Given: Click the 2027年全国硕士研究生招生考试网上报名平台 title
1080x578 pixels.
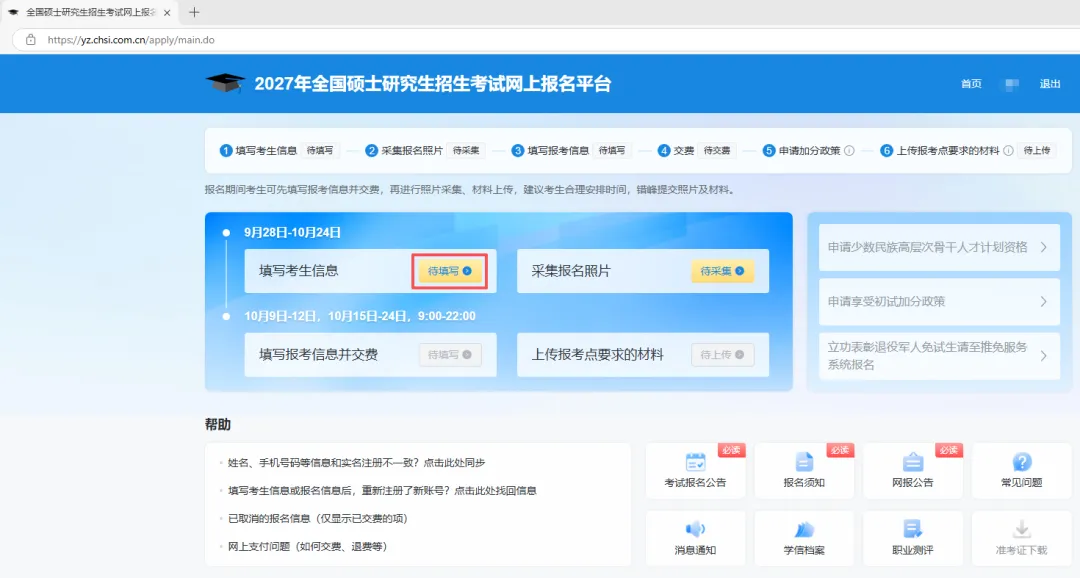Looking at the screenshot, I should pos(433,84).
